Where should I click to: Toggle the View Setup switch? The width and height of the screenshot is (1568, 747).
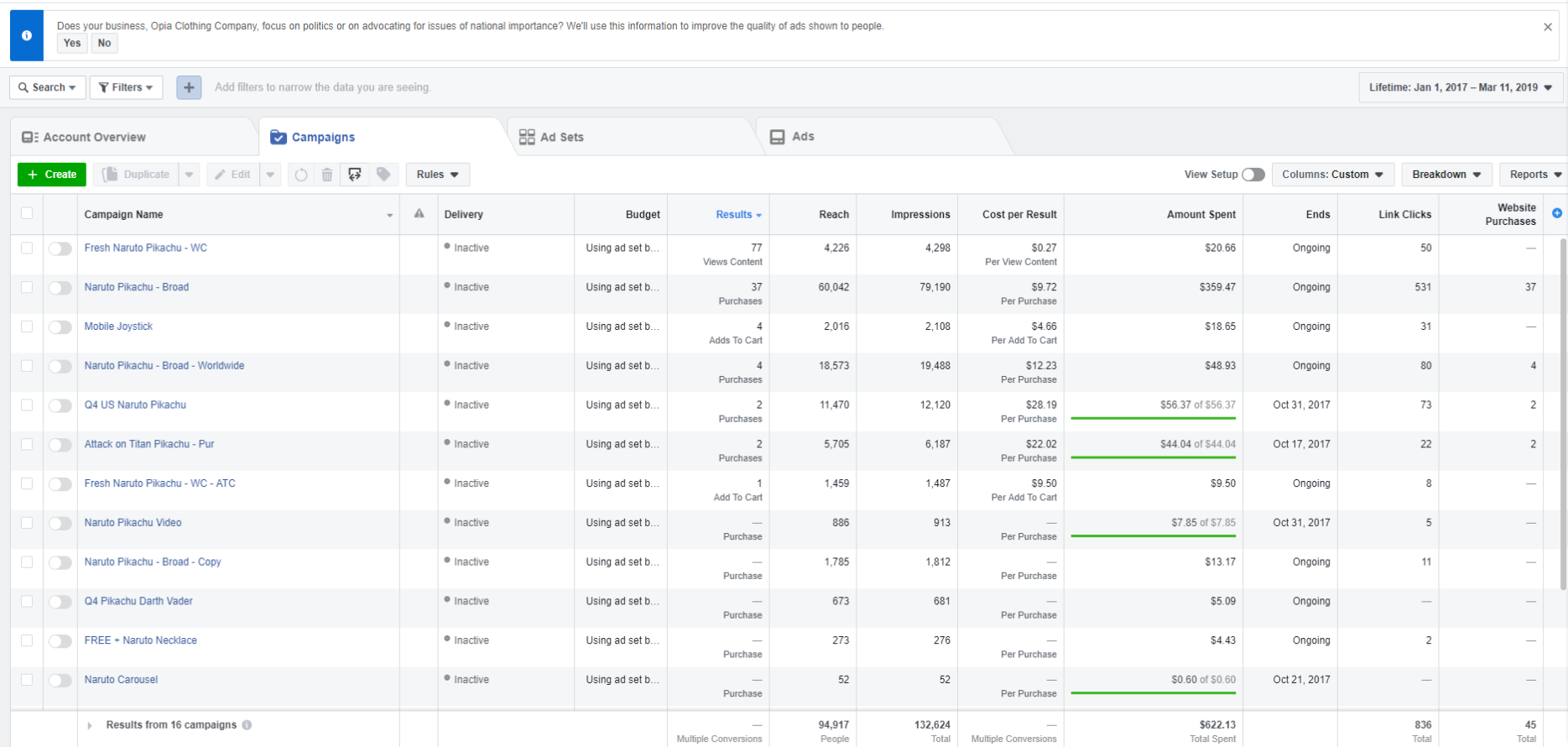(1253, 175)
